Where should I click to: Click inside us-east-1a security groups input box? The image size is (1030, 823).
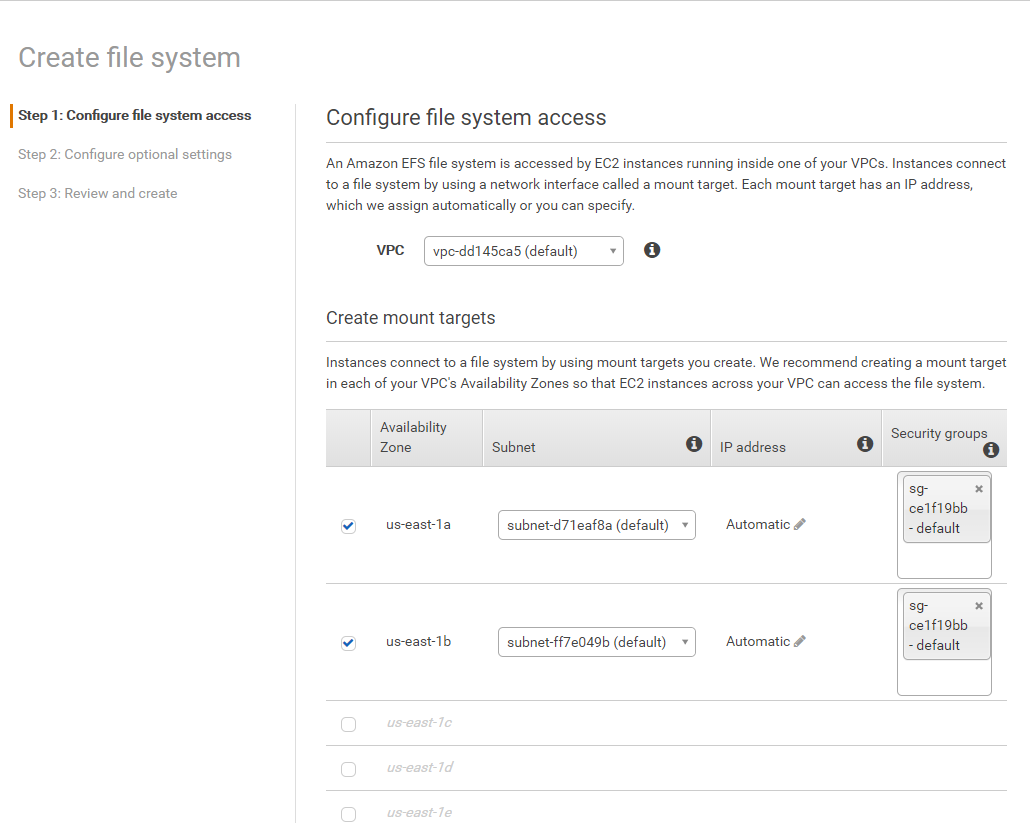[944, 560]
